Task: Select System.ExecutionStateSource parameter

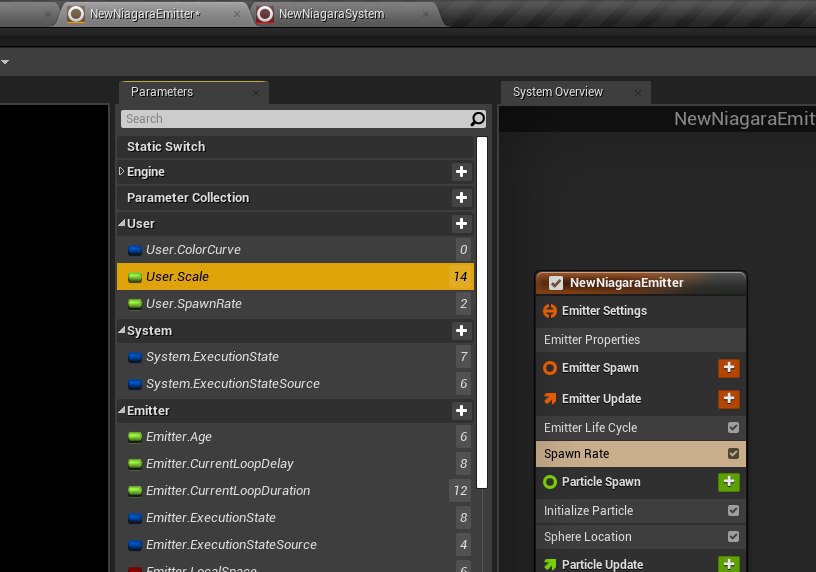Action: 295,384
